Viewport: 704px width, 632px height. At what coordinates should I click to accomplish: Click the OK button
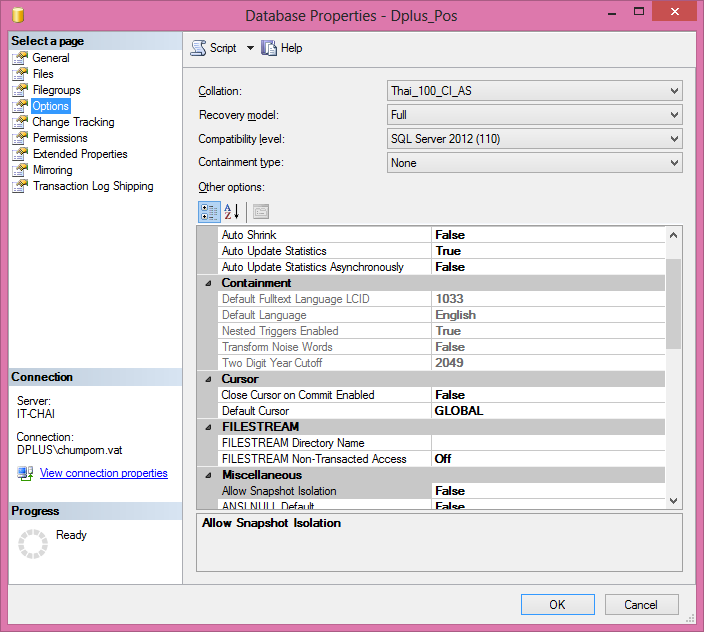(x=558, y=605)
